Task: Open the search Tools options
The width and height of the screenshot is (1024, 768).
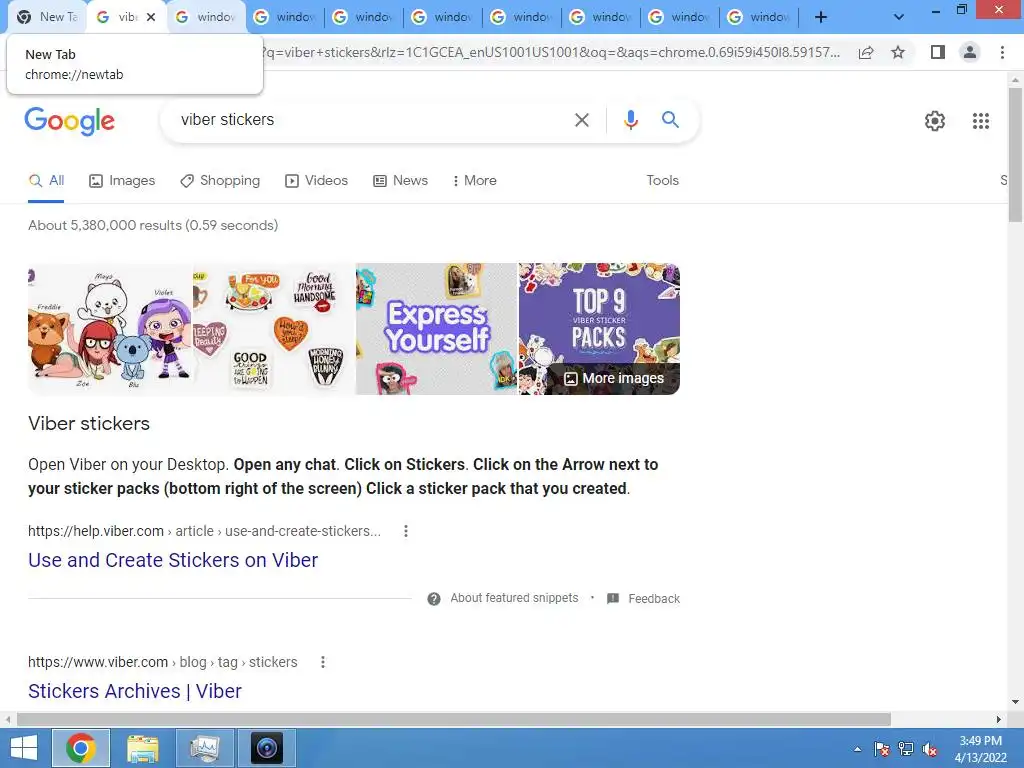Action: 662,181
